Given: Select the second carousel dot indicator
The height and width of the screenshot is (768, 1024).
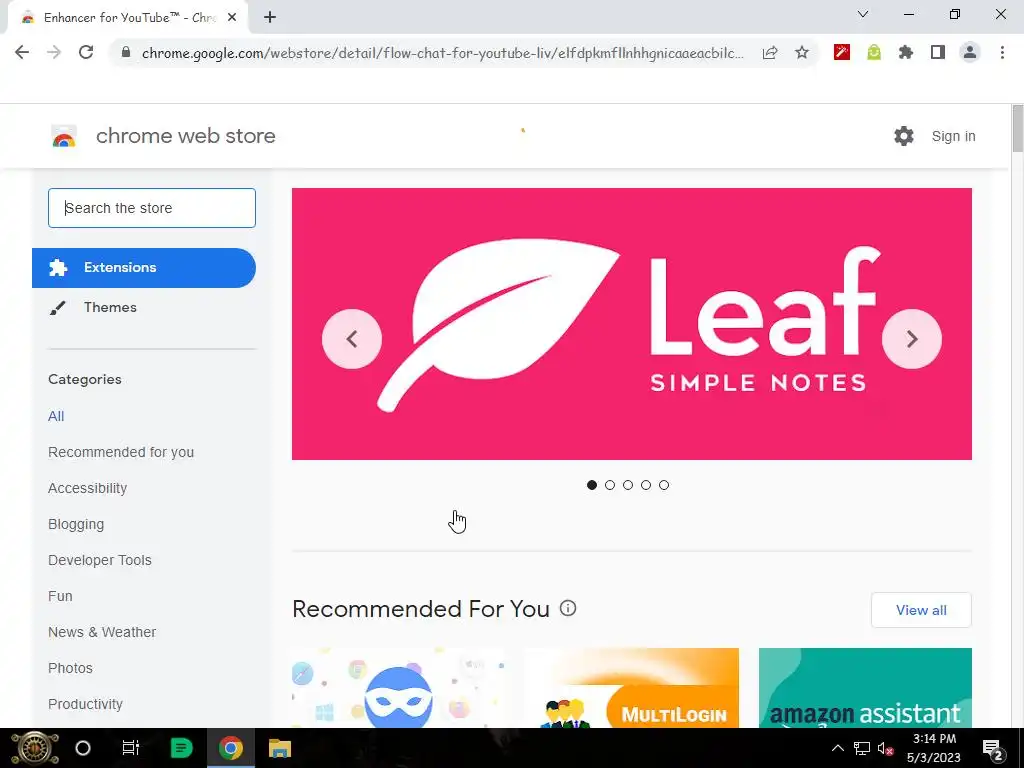Looking at the screenshot, I should pos(610,485).
